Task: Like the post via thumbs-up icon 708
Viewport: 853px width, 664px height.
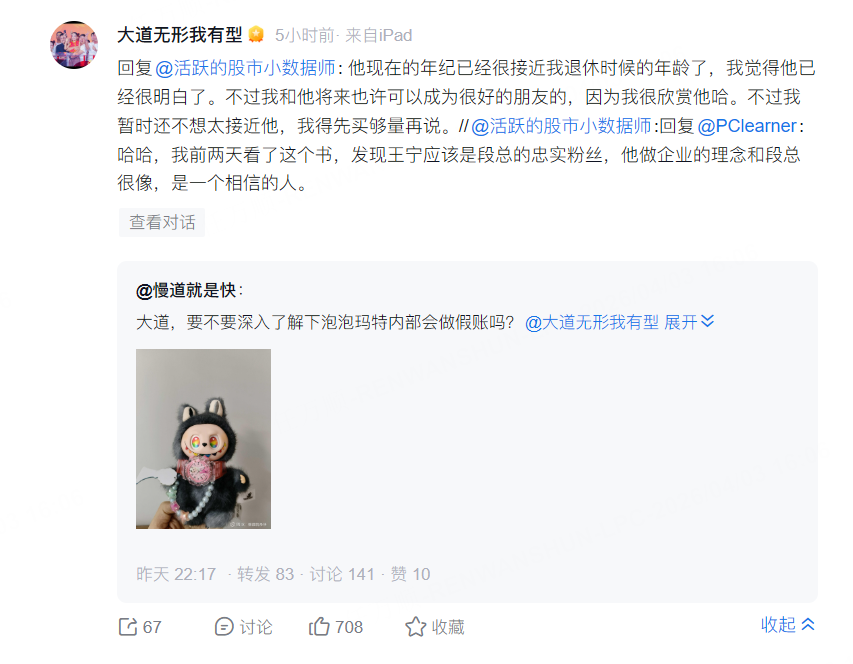Action: (x=319, y=627)
